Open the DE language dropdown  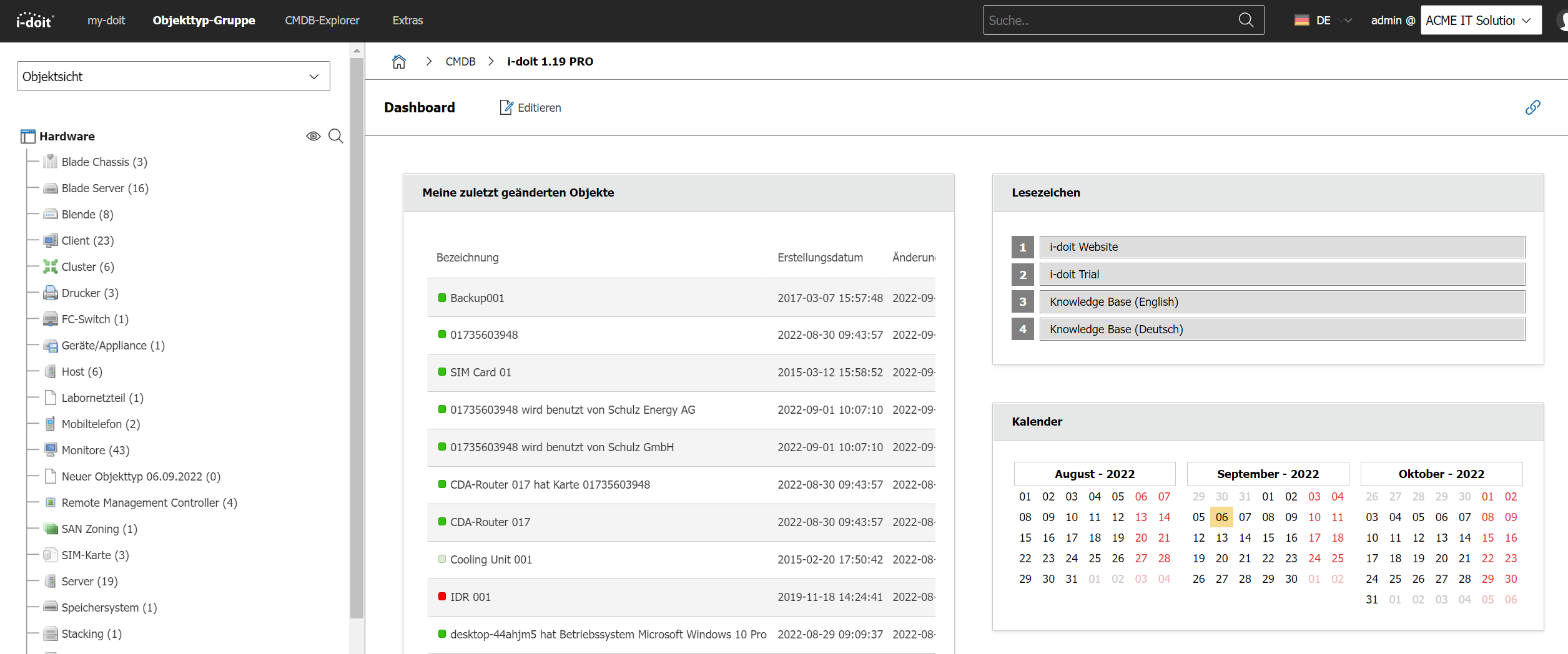1323,20
